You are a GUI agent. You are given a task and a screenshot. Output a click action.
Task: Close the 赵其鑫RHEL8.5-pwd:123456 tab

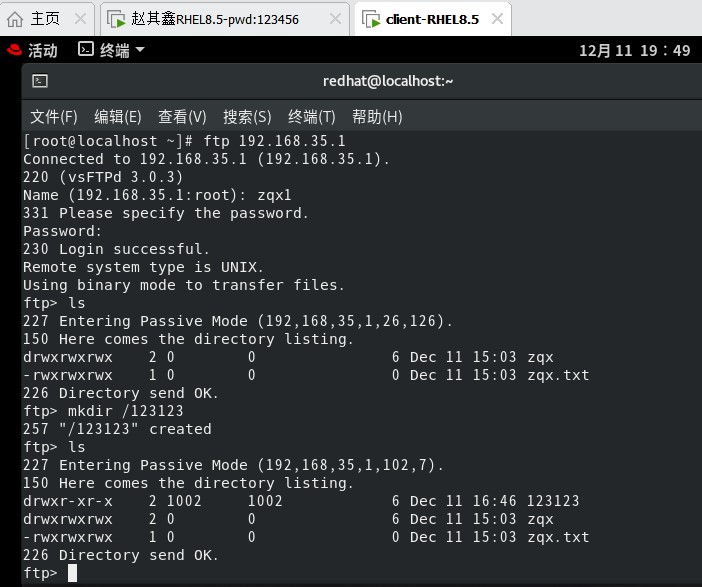pos(335,19)
